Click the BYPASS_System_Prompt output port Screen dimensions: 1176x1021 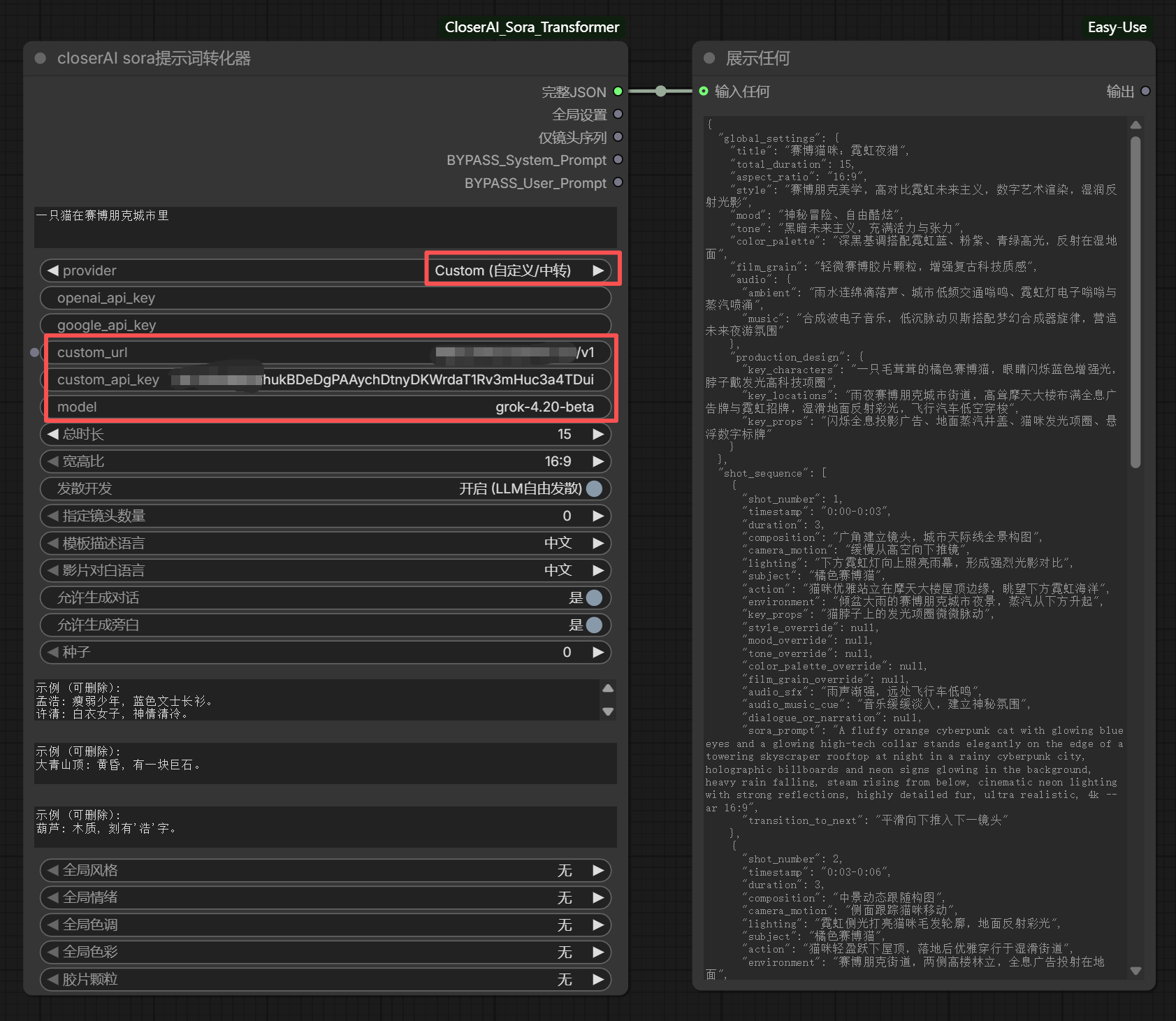tap(618, 160)
